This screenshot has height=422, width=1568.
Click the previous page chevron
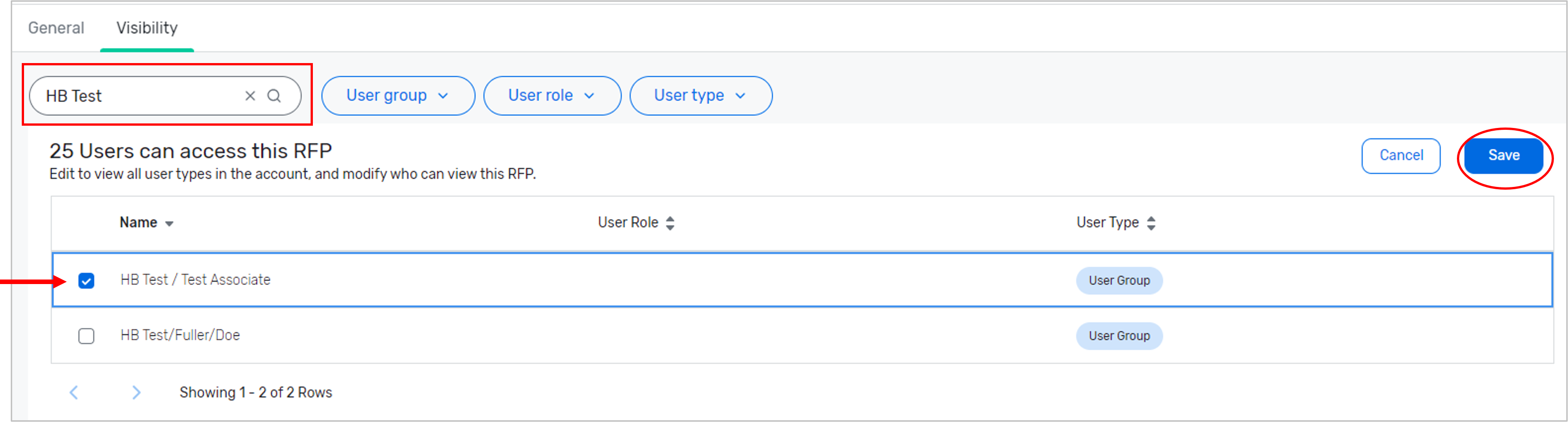(x=74, y=393)
